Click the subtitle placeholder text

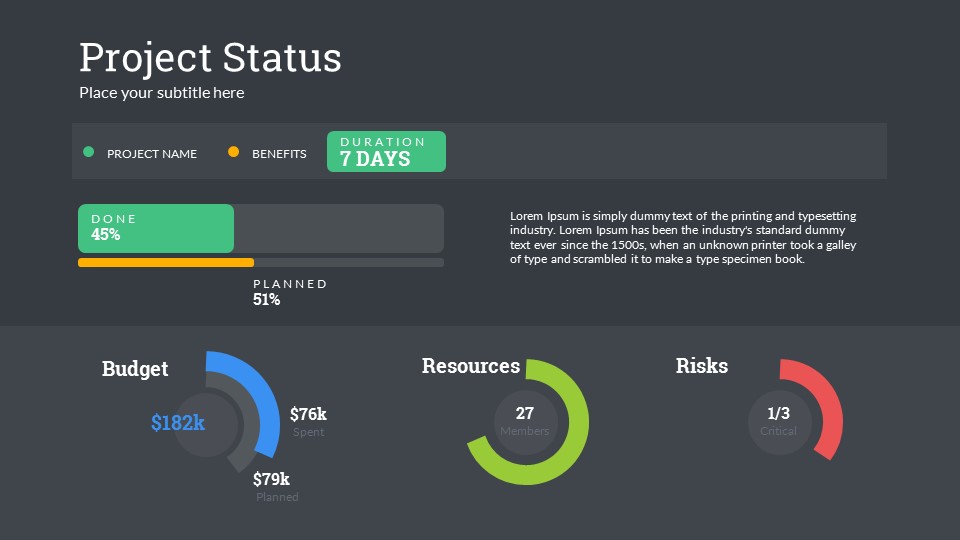pos(162,93)
